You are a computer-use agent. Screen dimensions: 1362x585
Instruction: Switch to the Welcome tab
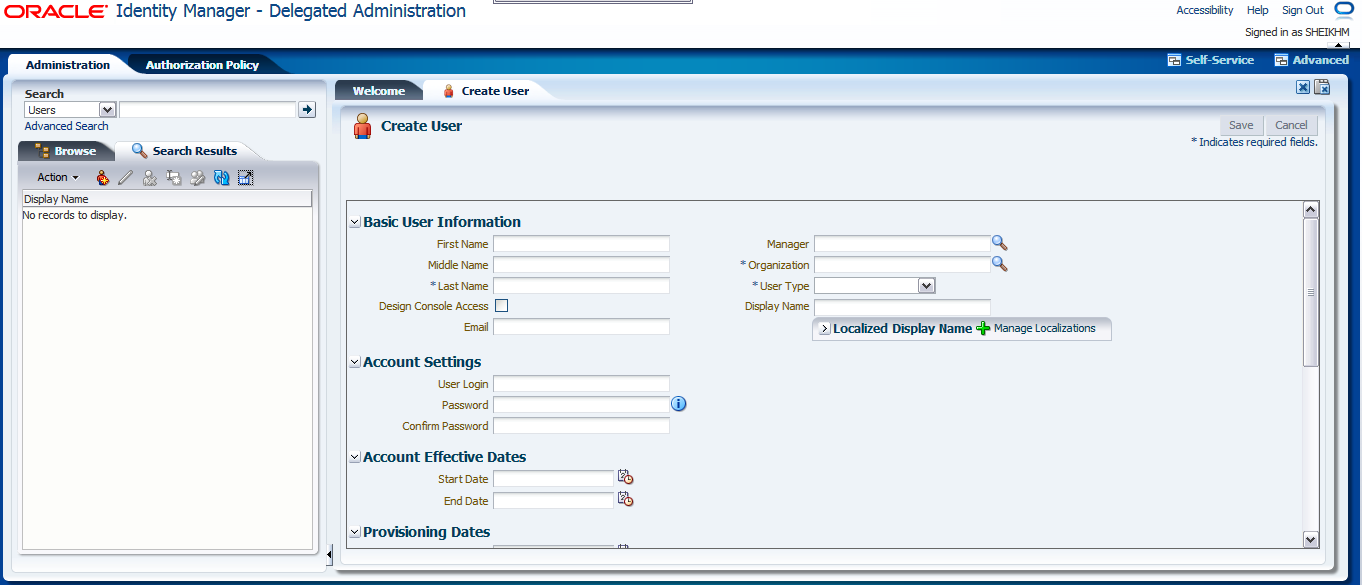coord(379,91)
